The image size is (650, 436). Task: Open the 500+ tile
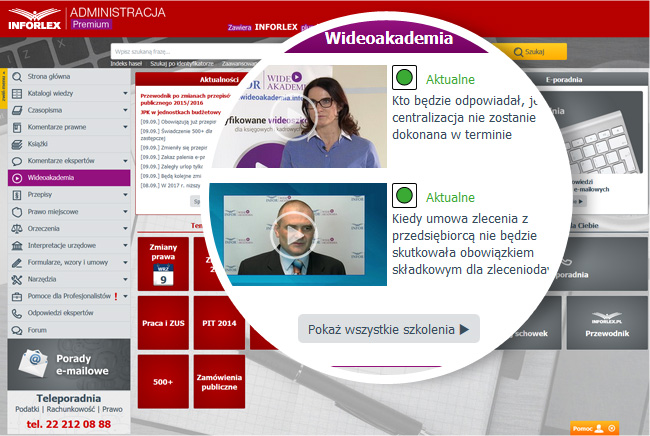(x=163, y=382)
